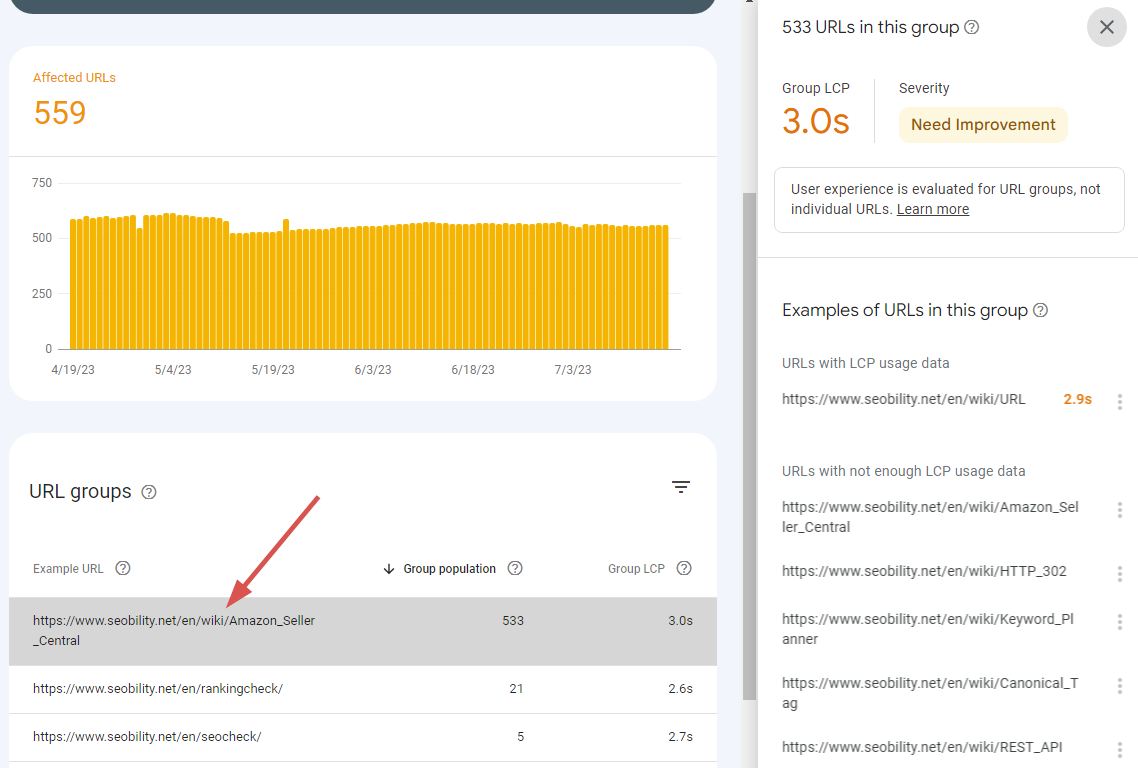The width and height of the screenshot is (1138, 768).
Task: Open filter icon in URL groups card
Action: [x=681, y=487]
